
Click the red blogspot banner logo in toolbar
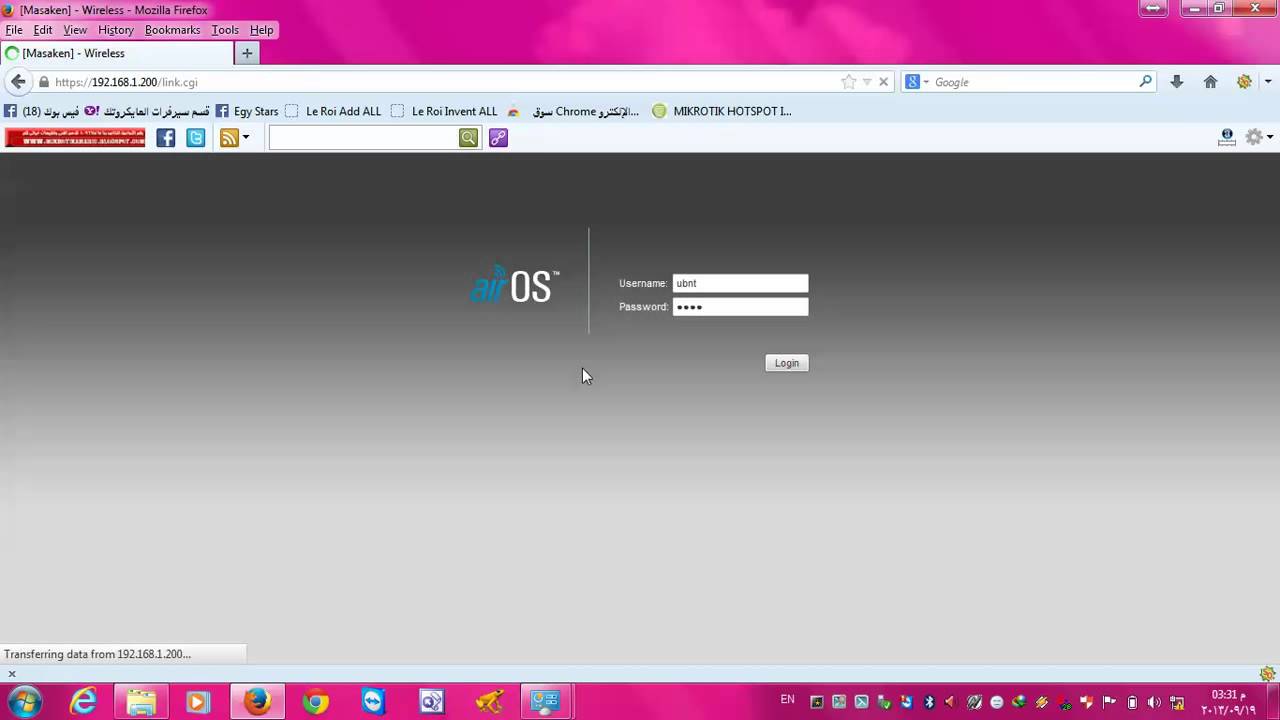[x=75, y=138]
